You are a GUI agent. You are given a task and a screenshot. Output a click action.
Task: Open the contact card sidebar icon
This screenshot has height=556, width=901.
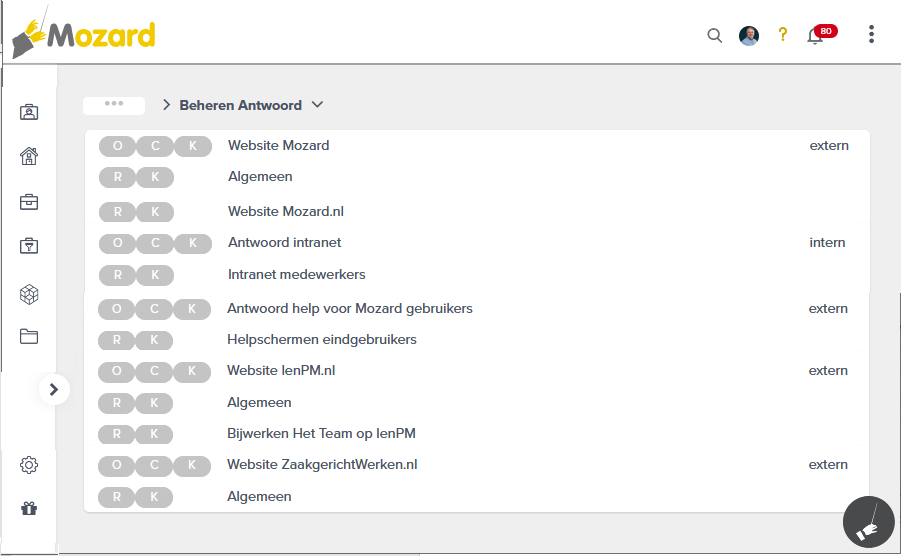[29, 111]
